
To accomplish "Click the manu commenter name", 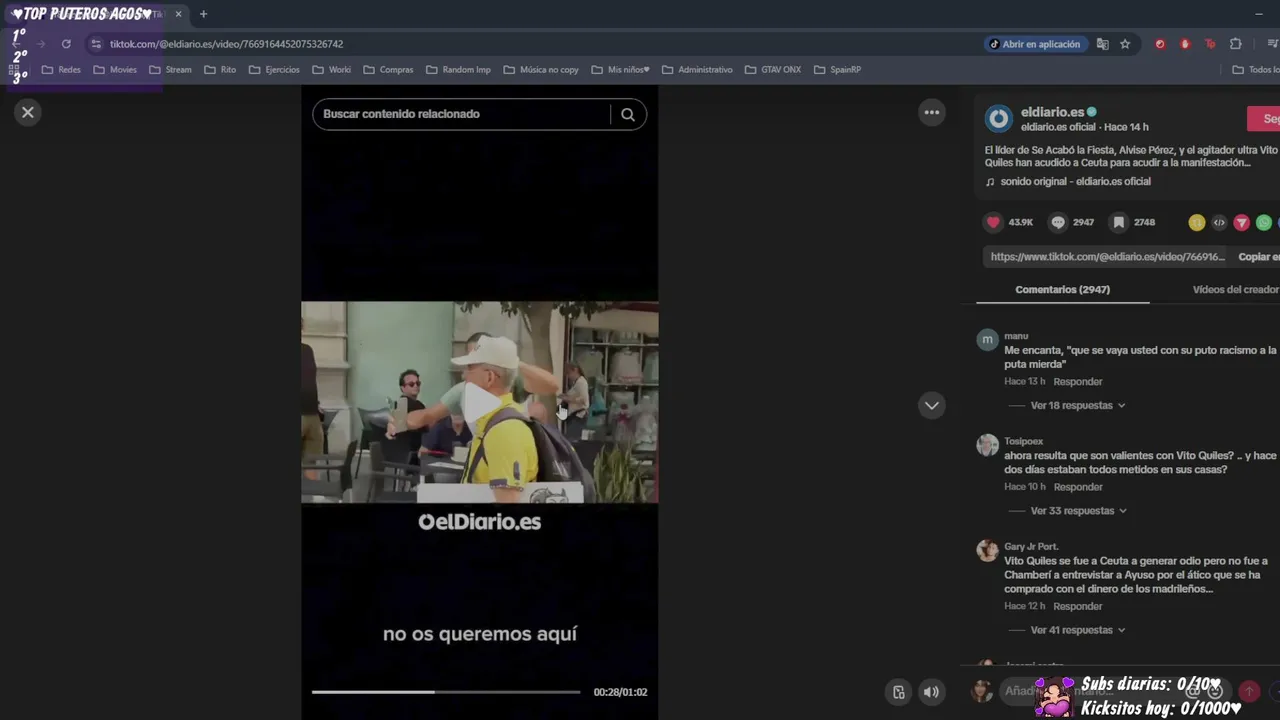I will pos(1016,336).
